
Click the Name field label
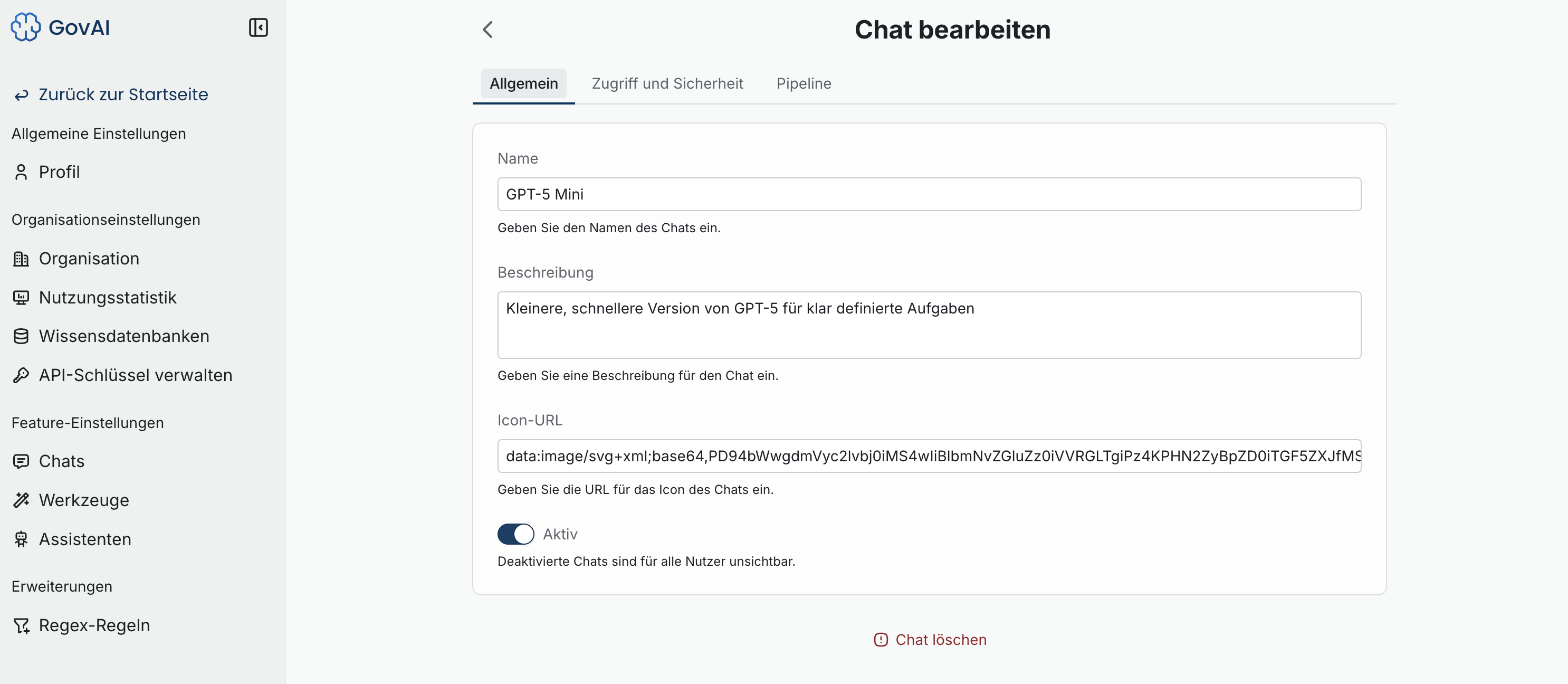[x=518, y=158]
